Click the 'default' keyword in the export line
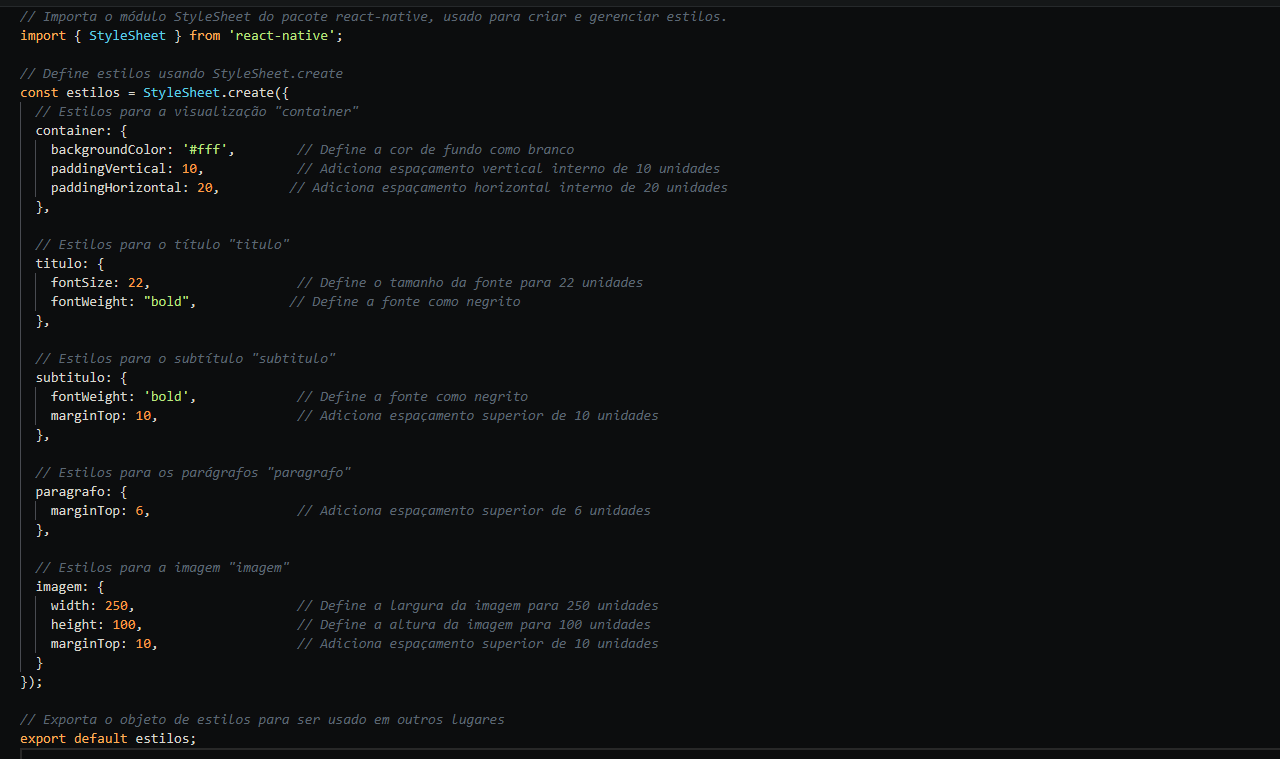Viewport: 1280px width, 759px height. 101,739
